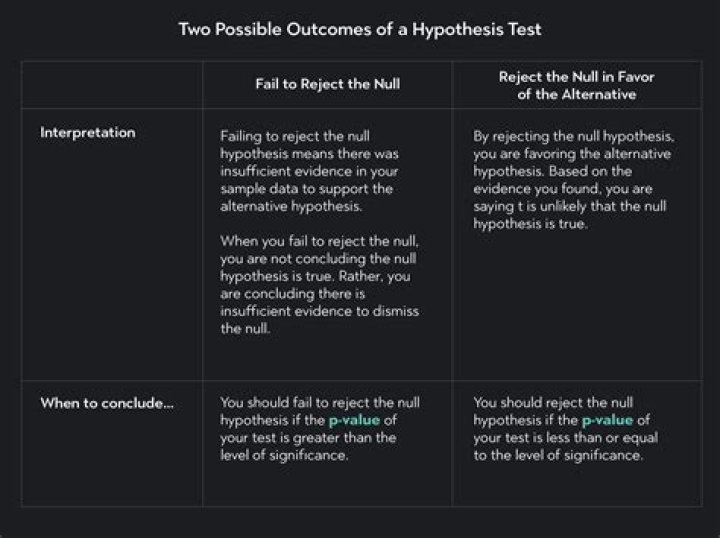
Task: Click the words "insufficient evidence to dismiss"
Action: (319, 312)
